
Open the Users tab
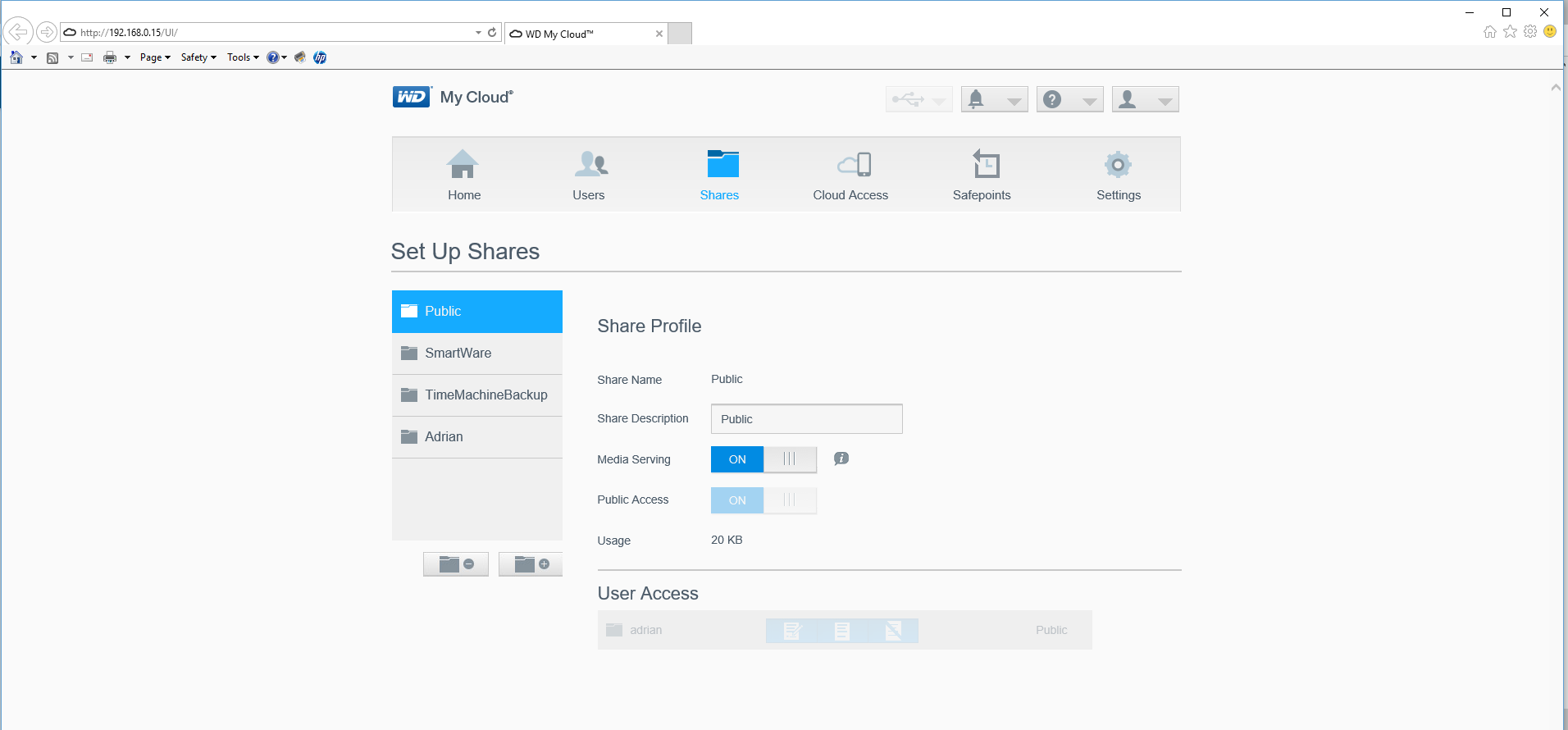pos(589,175)
